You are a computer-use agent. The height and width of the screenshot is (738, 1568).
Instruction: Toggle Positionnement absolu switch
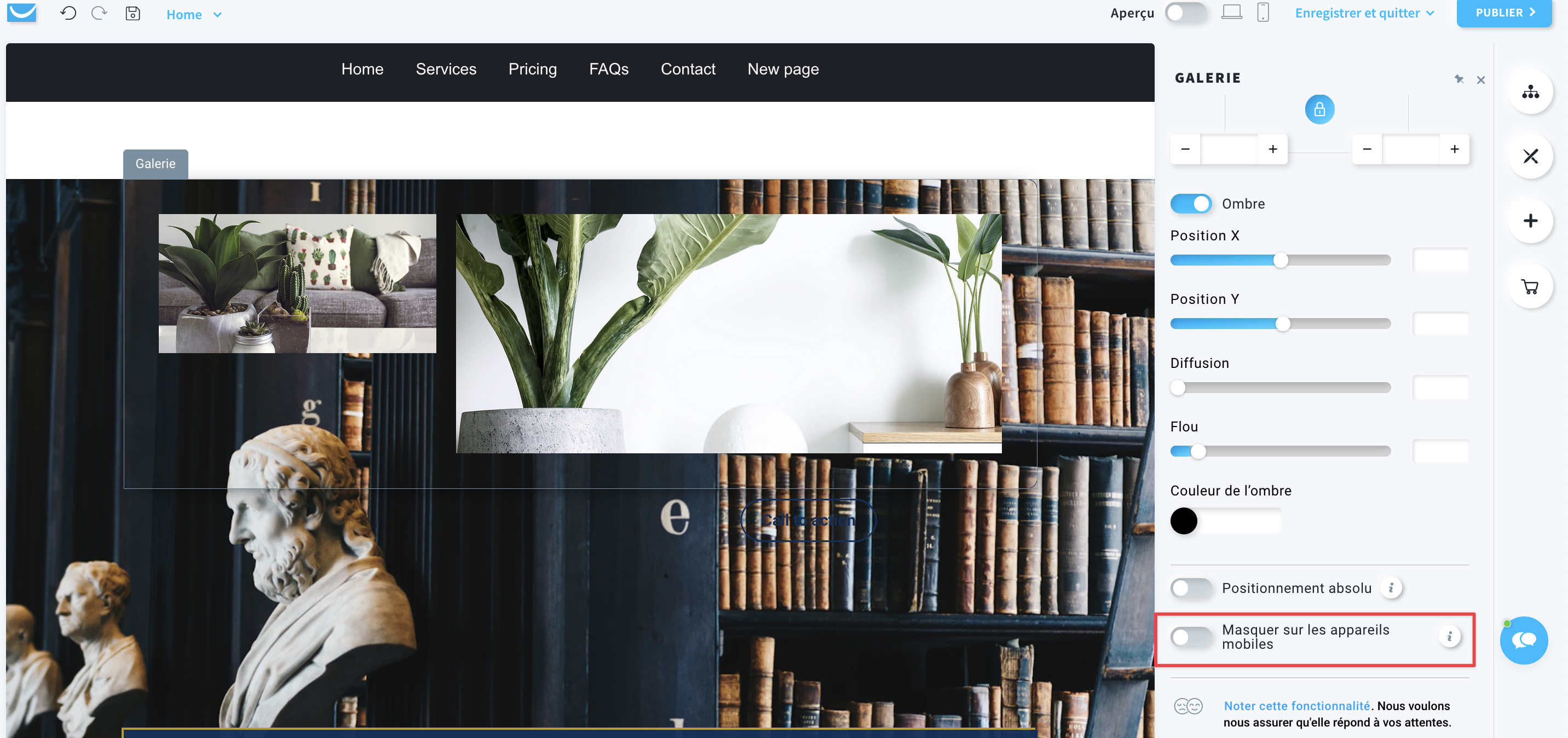(1192, 587)
